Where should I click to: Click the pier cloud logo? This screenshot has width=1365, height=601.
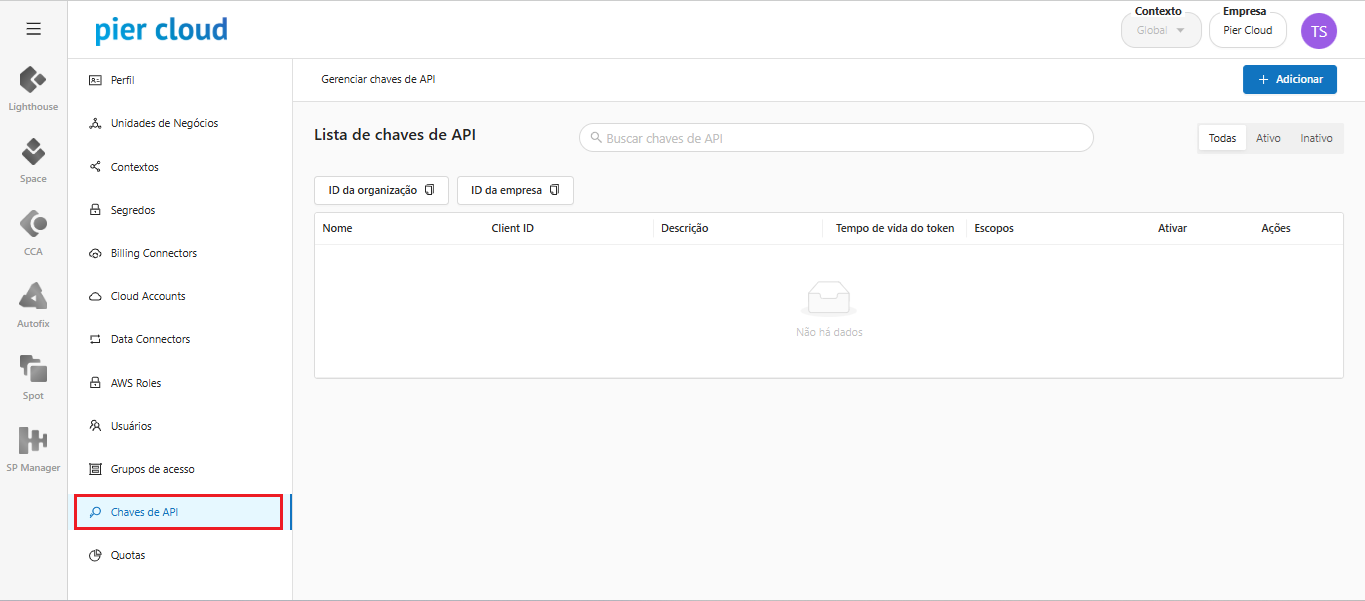161,30
